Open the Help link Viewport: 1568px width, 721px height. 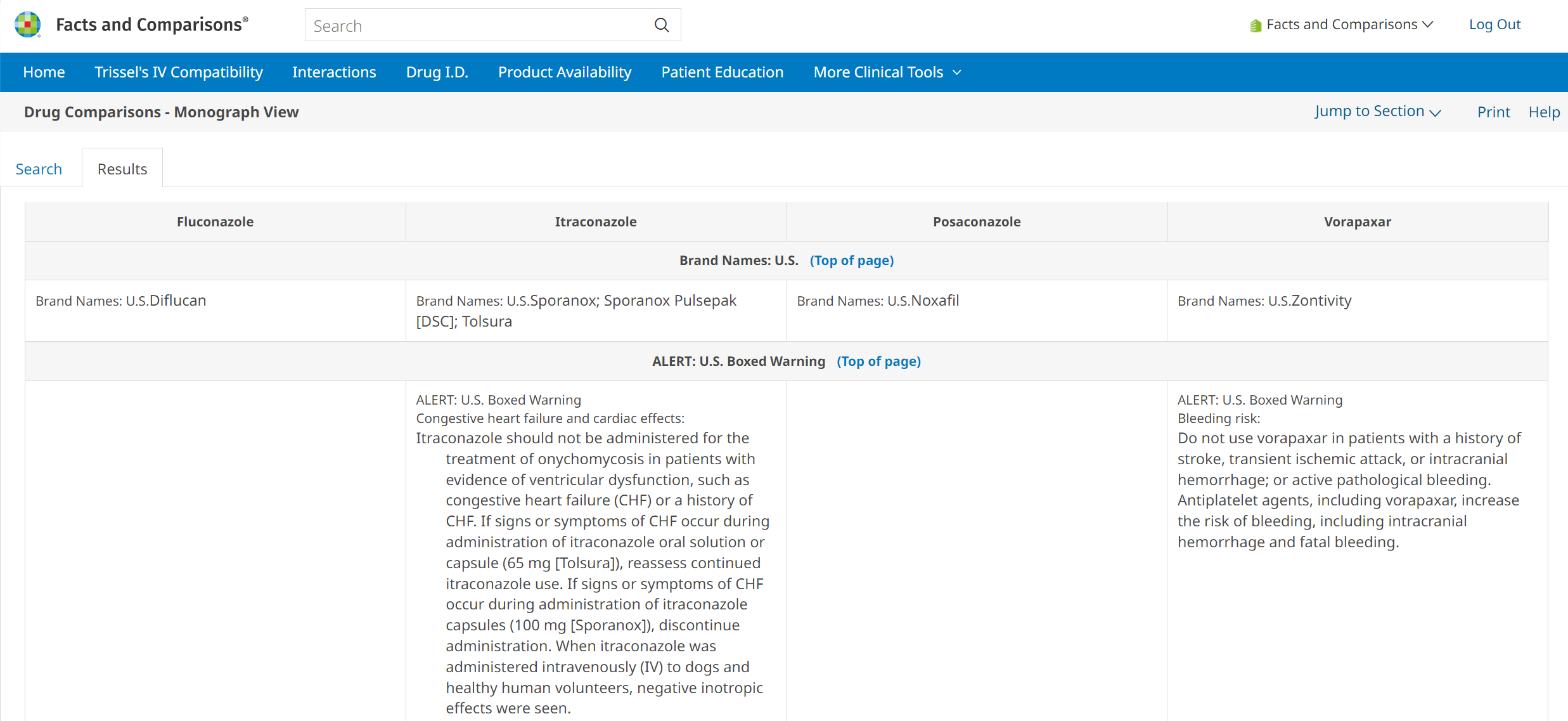(1544, 112)
